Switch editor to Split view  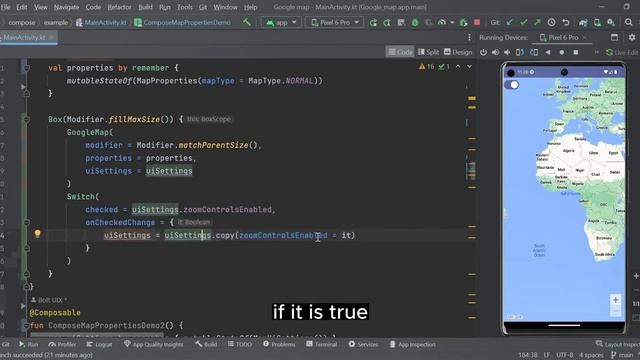point(429,52)
